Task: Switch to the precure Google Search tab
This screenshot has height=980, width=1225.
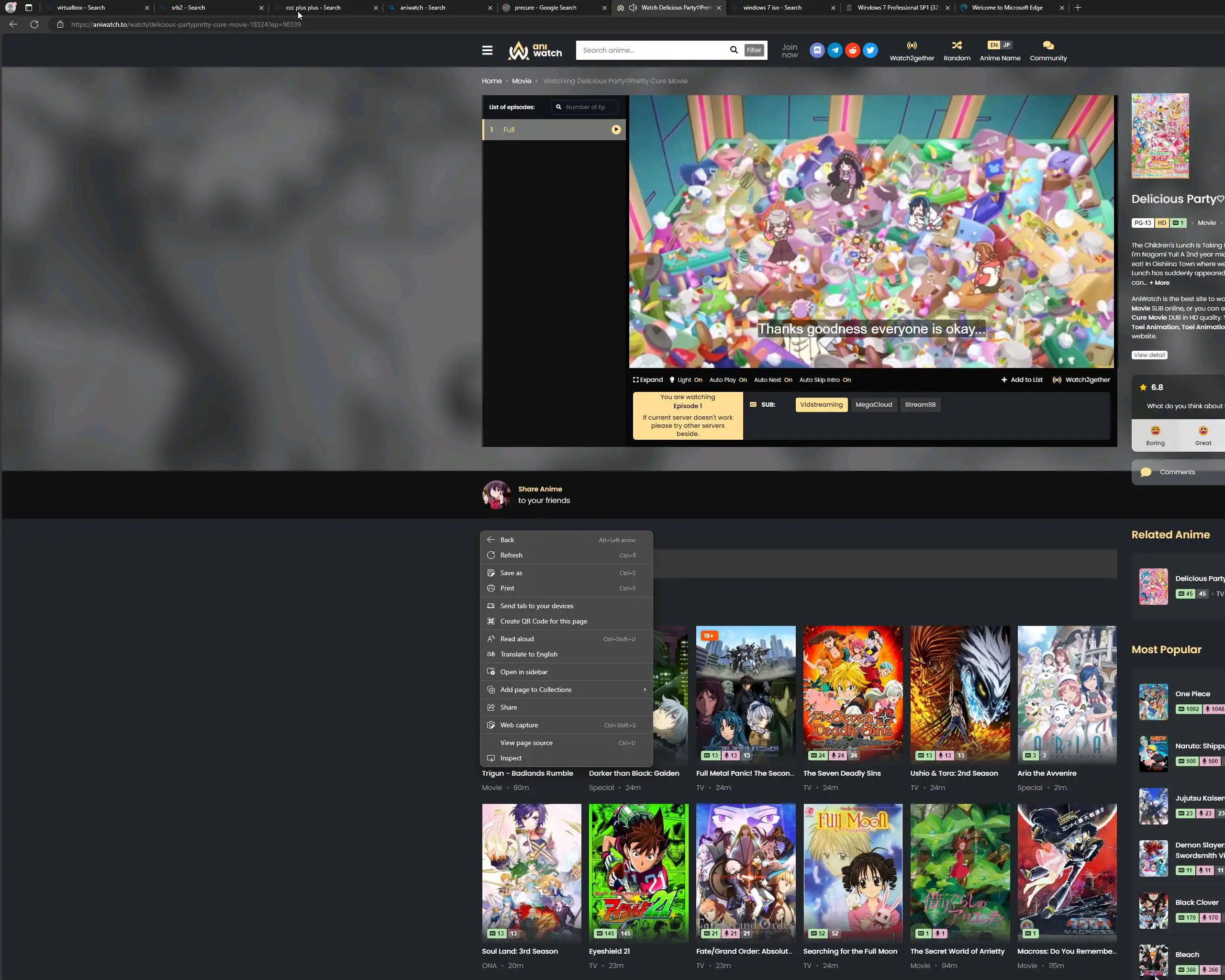Action: pos(546,8)
